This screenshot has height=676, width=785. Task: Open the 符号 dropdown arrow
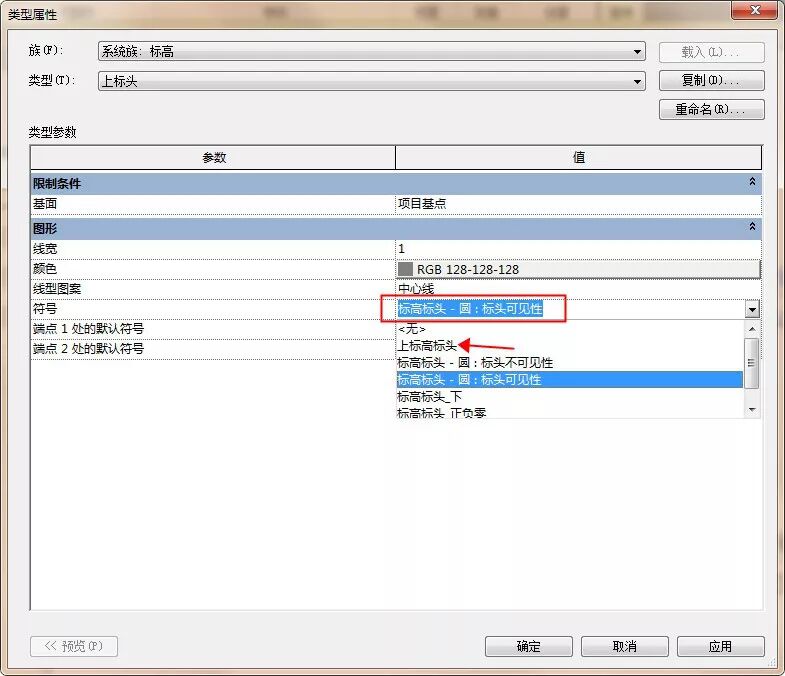point(752,309)
